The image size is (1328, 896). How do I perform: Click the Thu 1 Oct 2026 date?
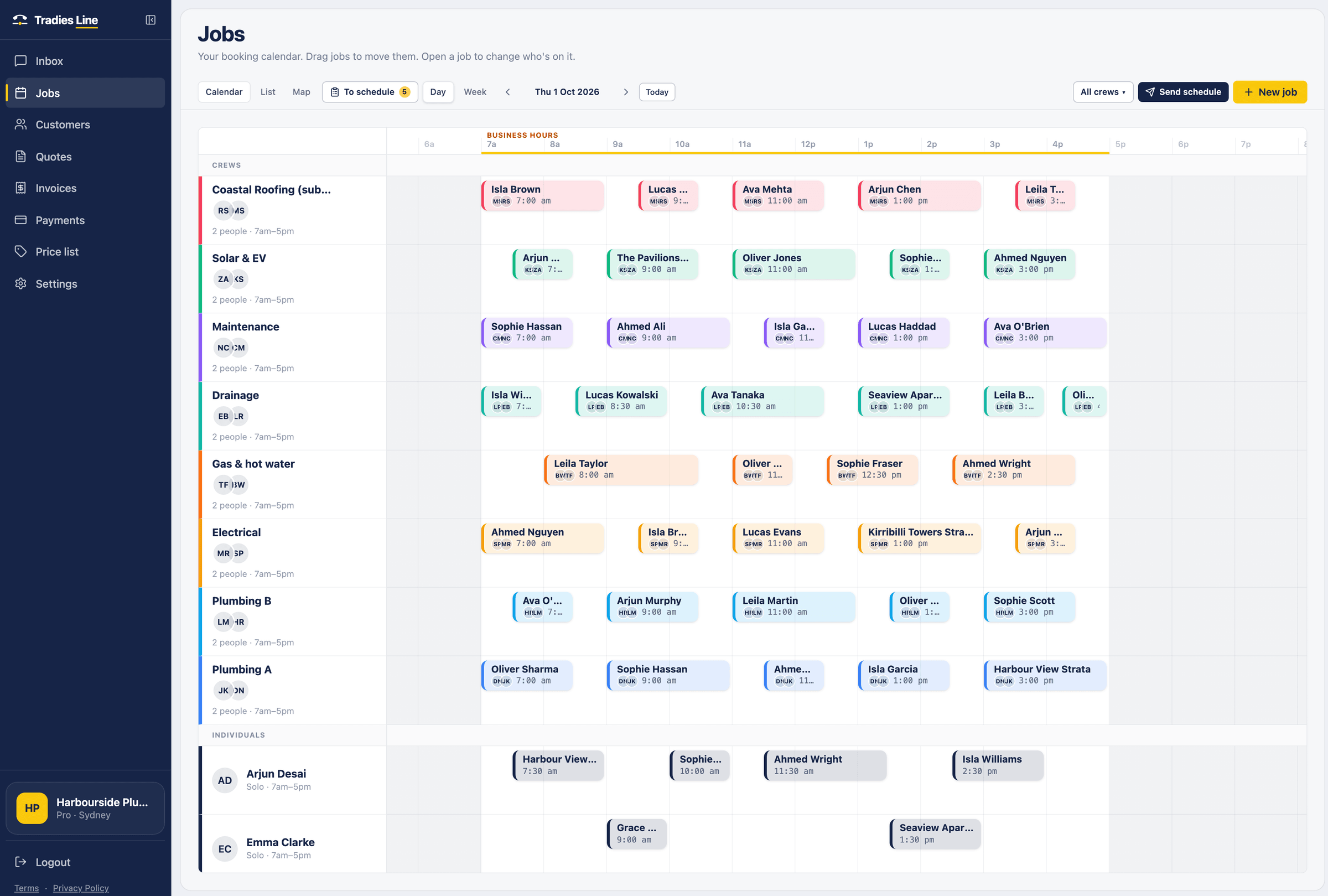click(567, 92)
